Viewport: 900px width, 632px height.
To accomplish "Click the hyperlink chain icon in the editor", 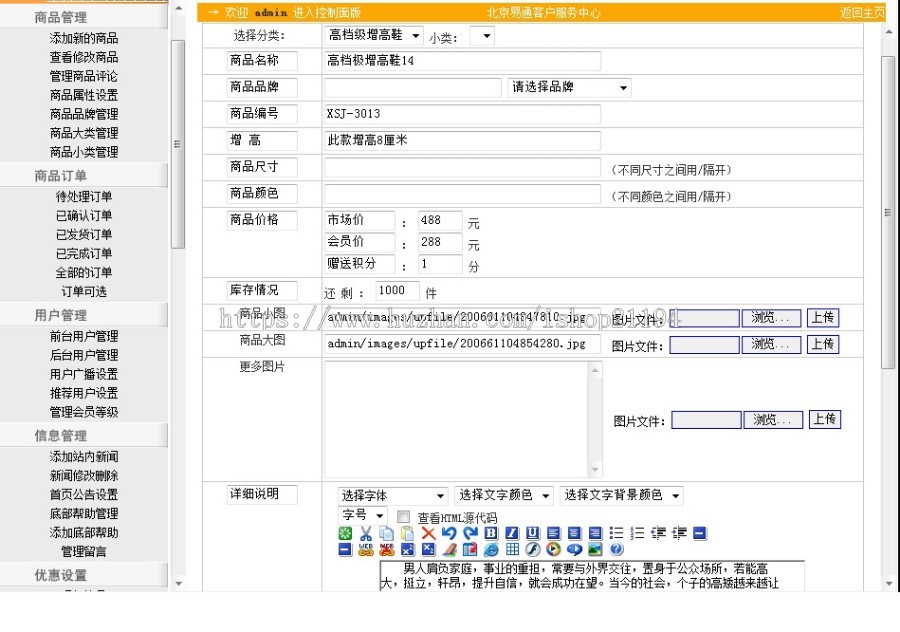I will point(367,548).
